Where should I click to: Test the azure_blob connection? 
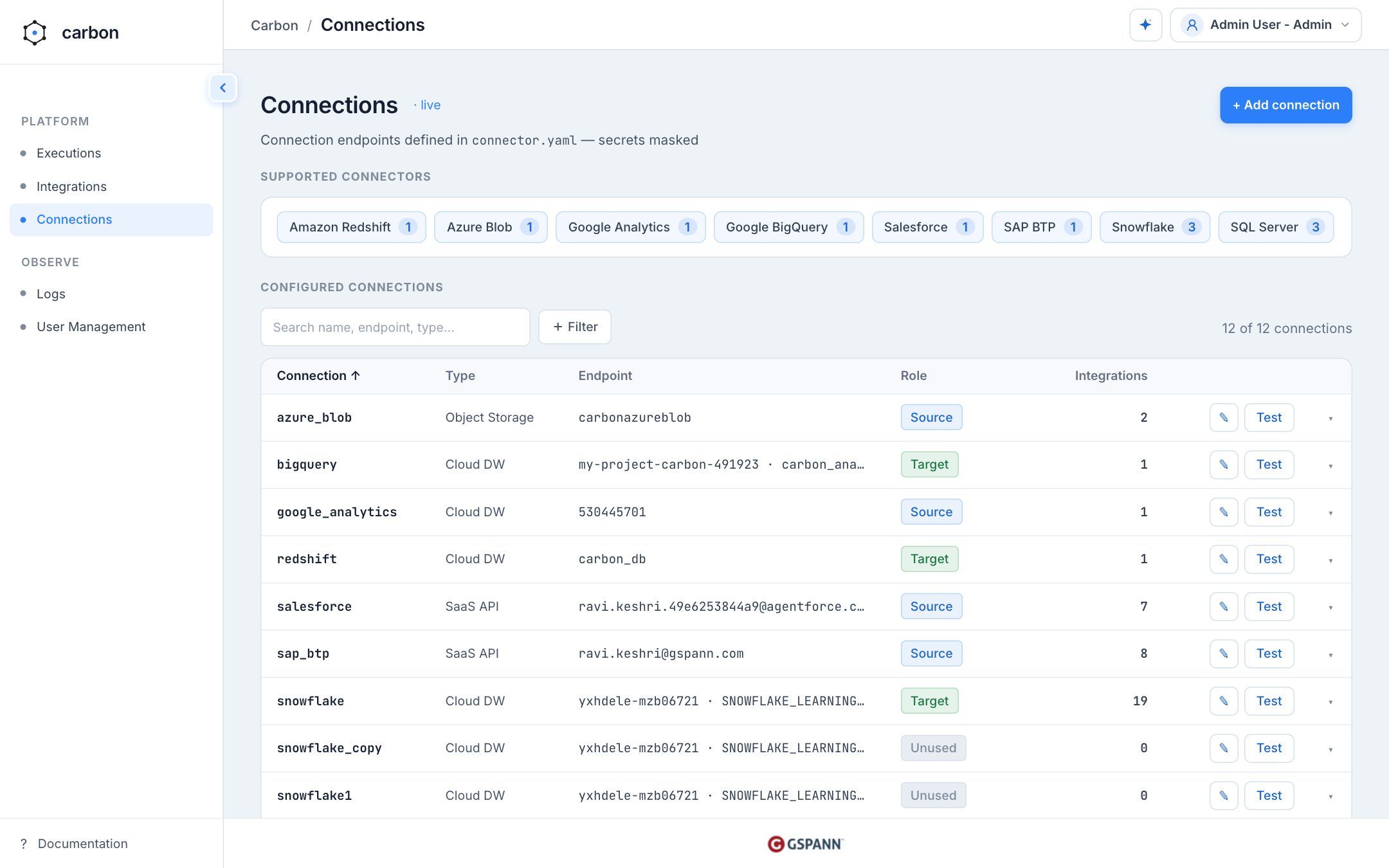[x=1269, y=418]
